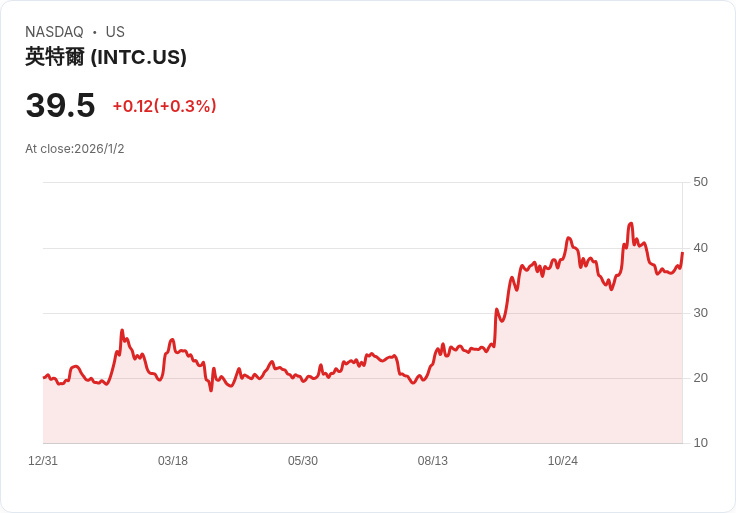Click the 40 y-axis price label

click(x=700, y=248)
